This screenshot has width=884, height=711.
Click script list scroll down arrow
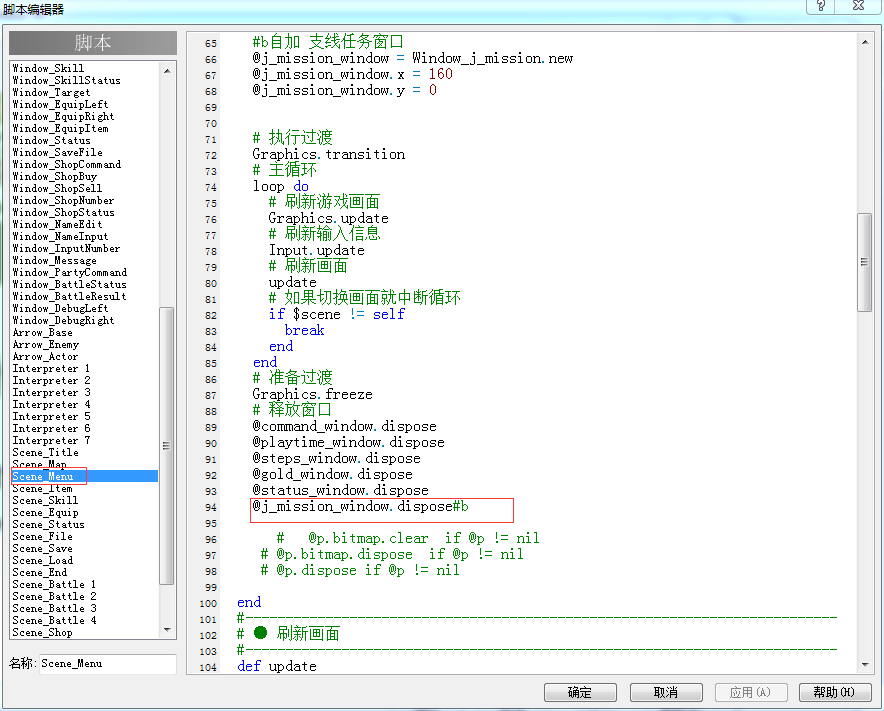167,630
